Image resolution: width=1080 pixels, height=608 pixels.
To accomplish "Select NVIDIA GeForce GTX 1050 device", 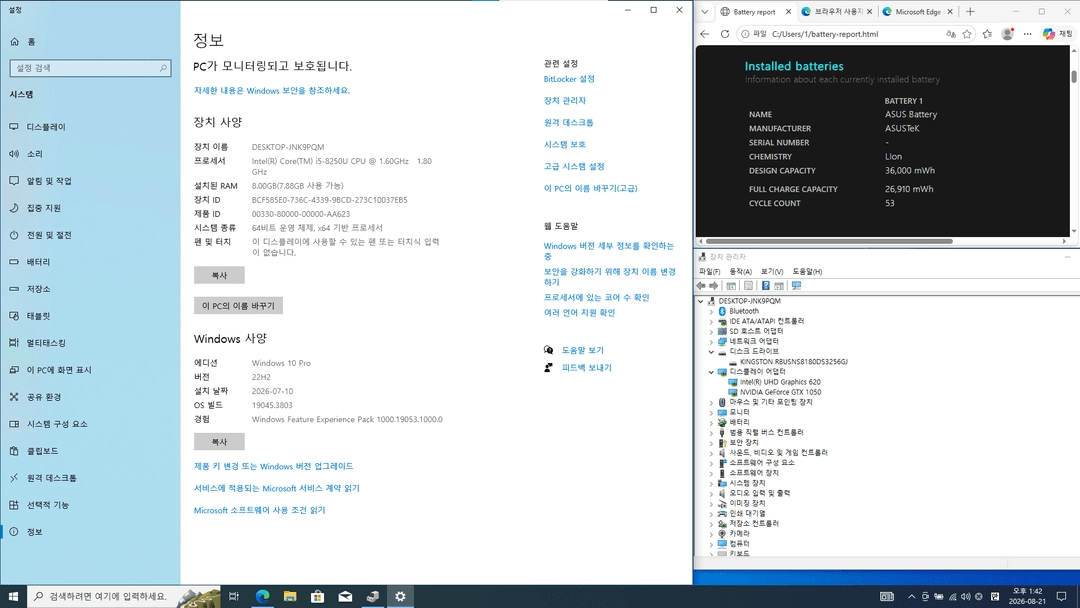I will [x=780, y=392].
